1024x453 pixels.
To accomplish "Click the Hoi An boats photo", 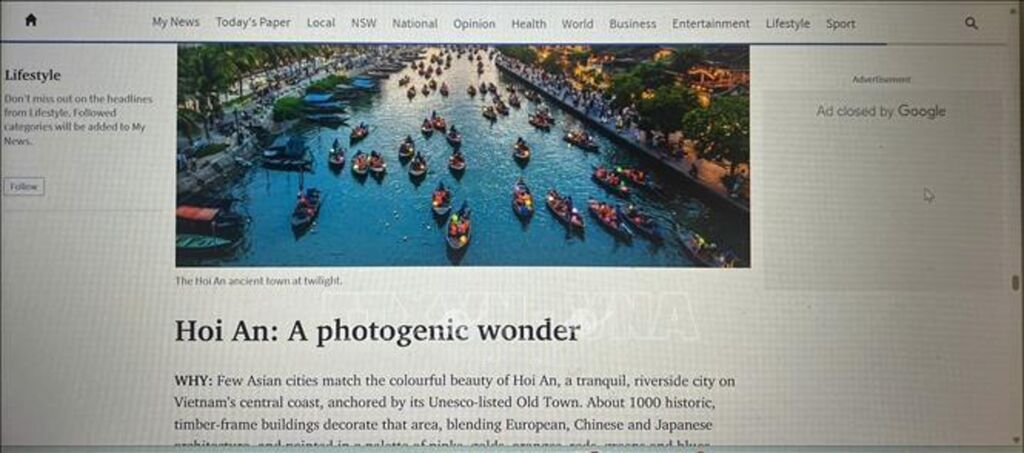I will pyautogui.click(x=462, y=155).
